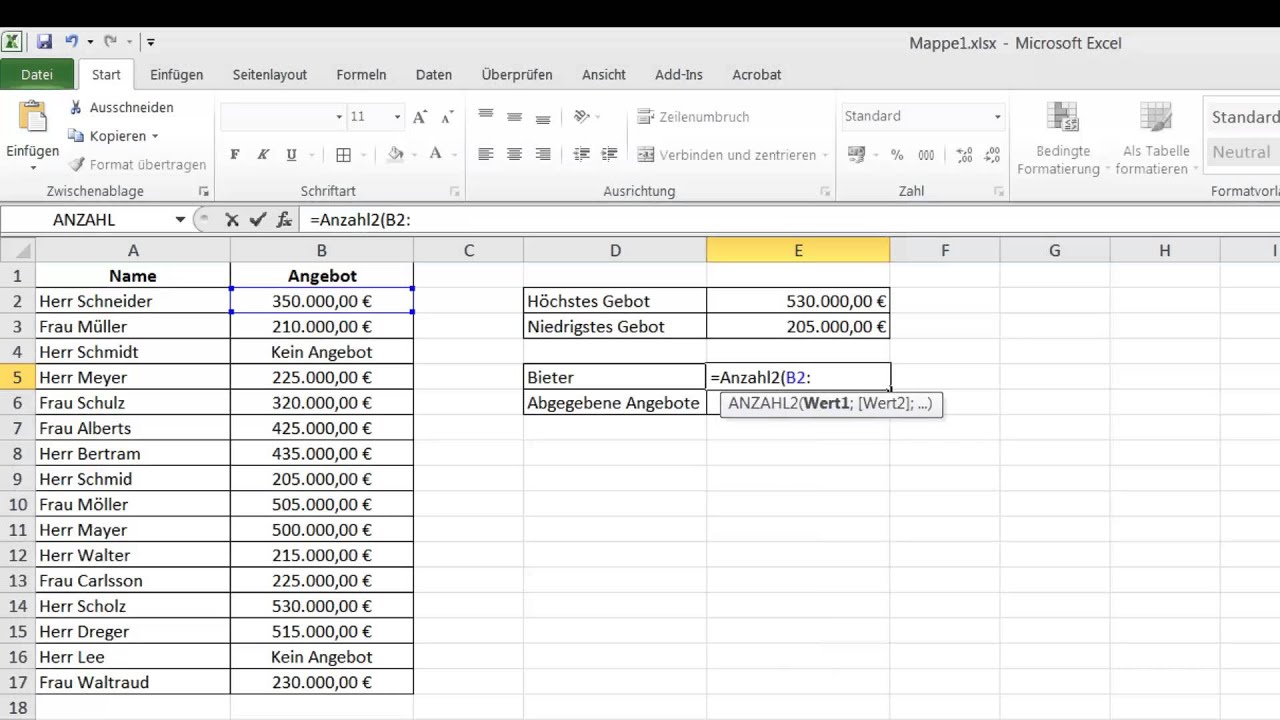Align text left
Screen dimensions: 1280x720
pos(486,155)
